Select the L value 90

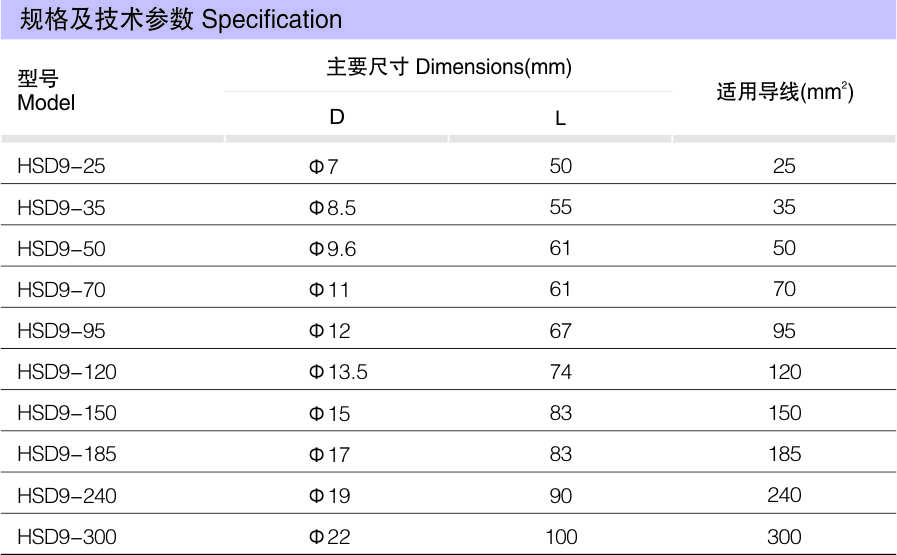(561, 495)
